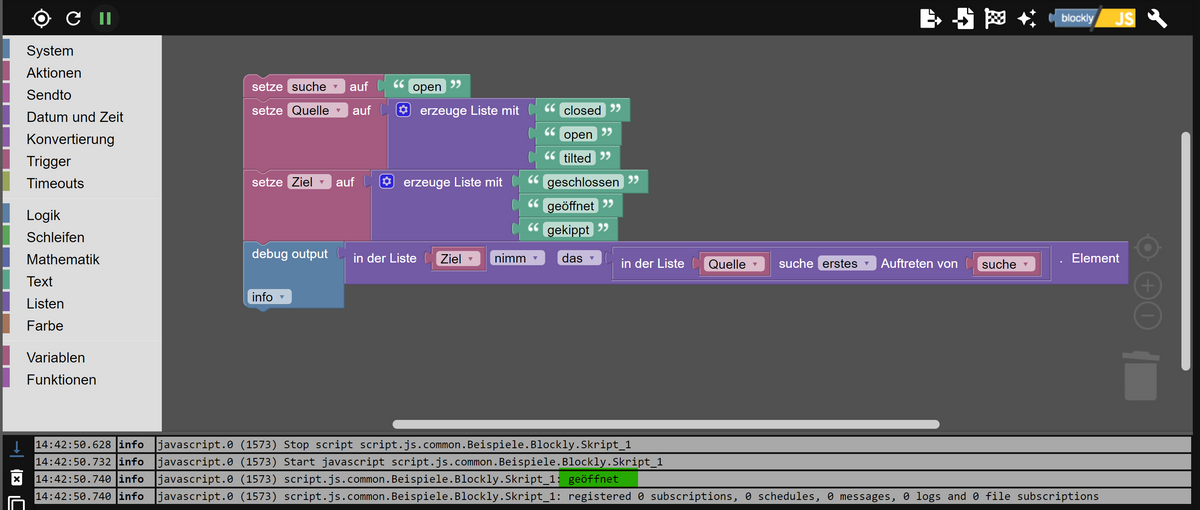This screenshot has height=510, width=1200.
Task: Open the 'das' dropdown
Action: point(580,258)
